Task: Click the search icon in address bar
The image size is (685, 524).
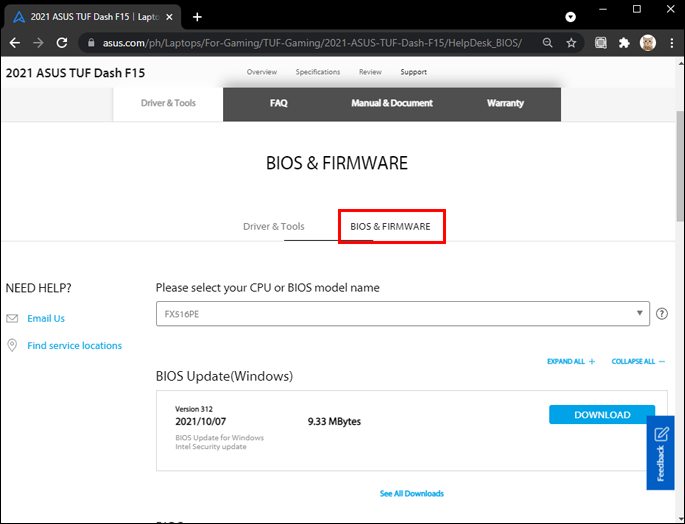Action: (547, 43)
